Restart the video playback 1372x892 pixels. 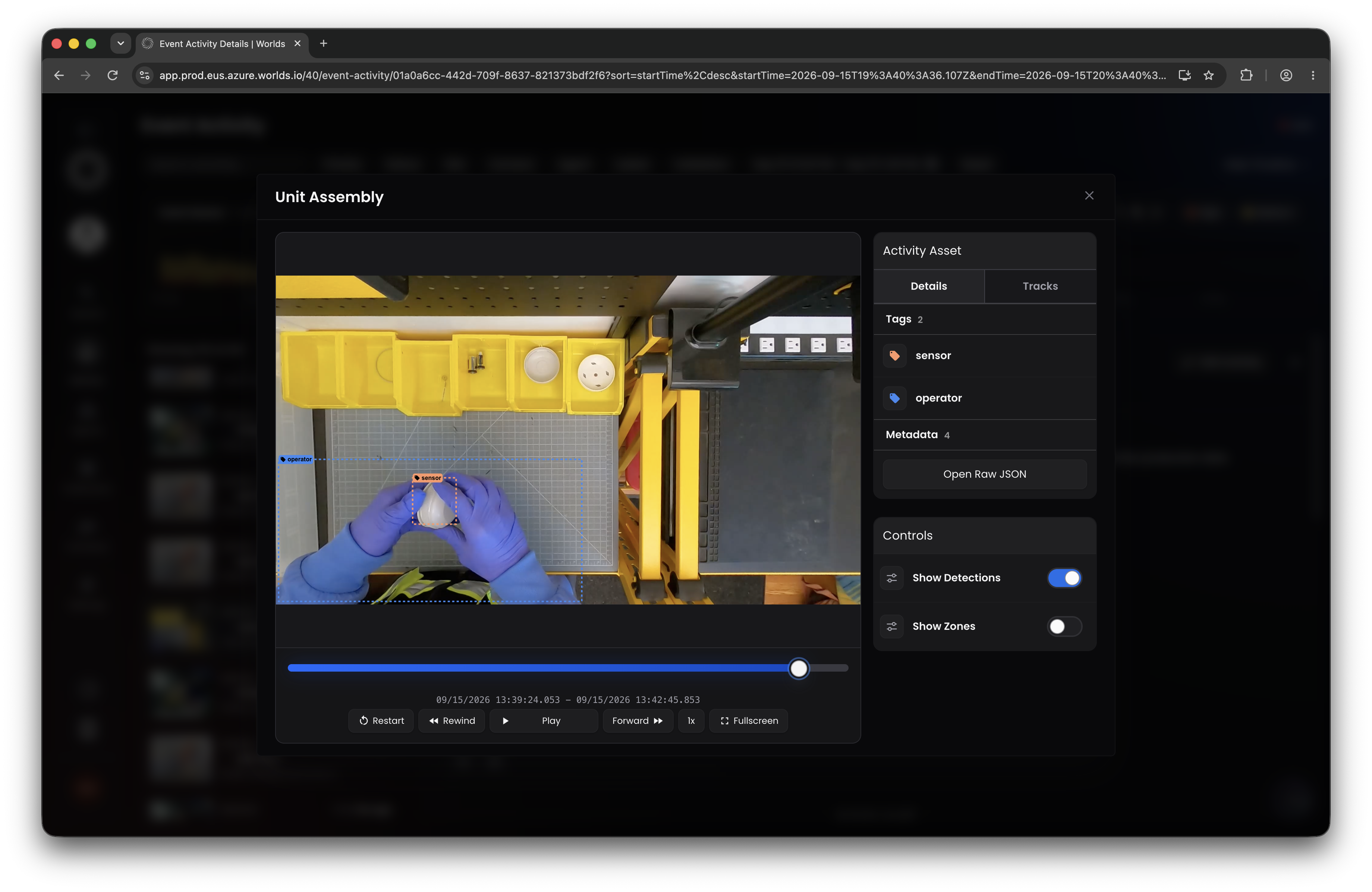pyautogui.click(x=381, y=721)
